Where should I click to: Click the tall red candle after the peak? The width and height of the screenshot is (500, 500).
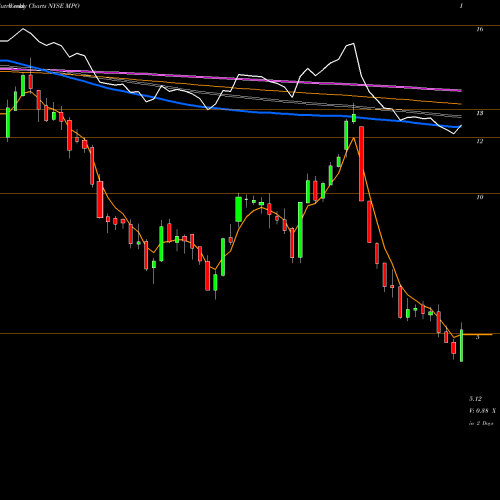pos(361,164)
